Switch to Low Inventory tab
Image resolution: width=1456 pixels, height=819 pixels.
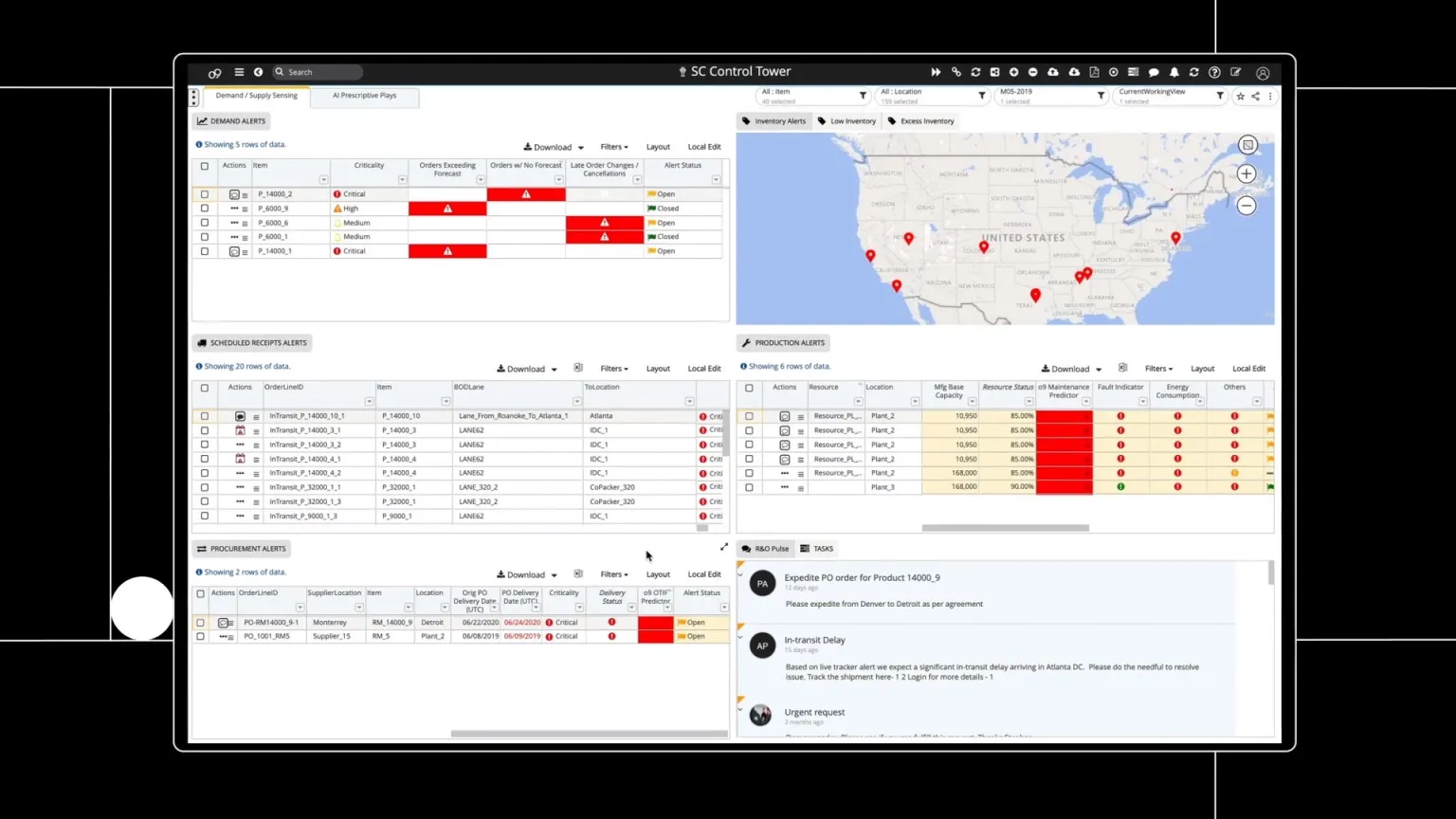(x=847, y=121)
